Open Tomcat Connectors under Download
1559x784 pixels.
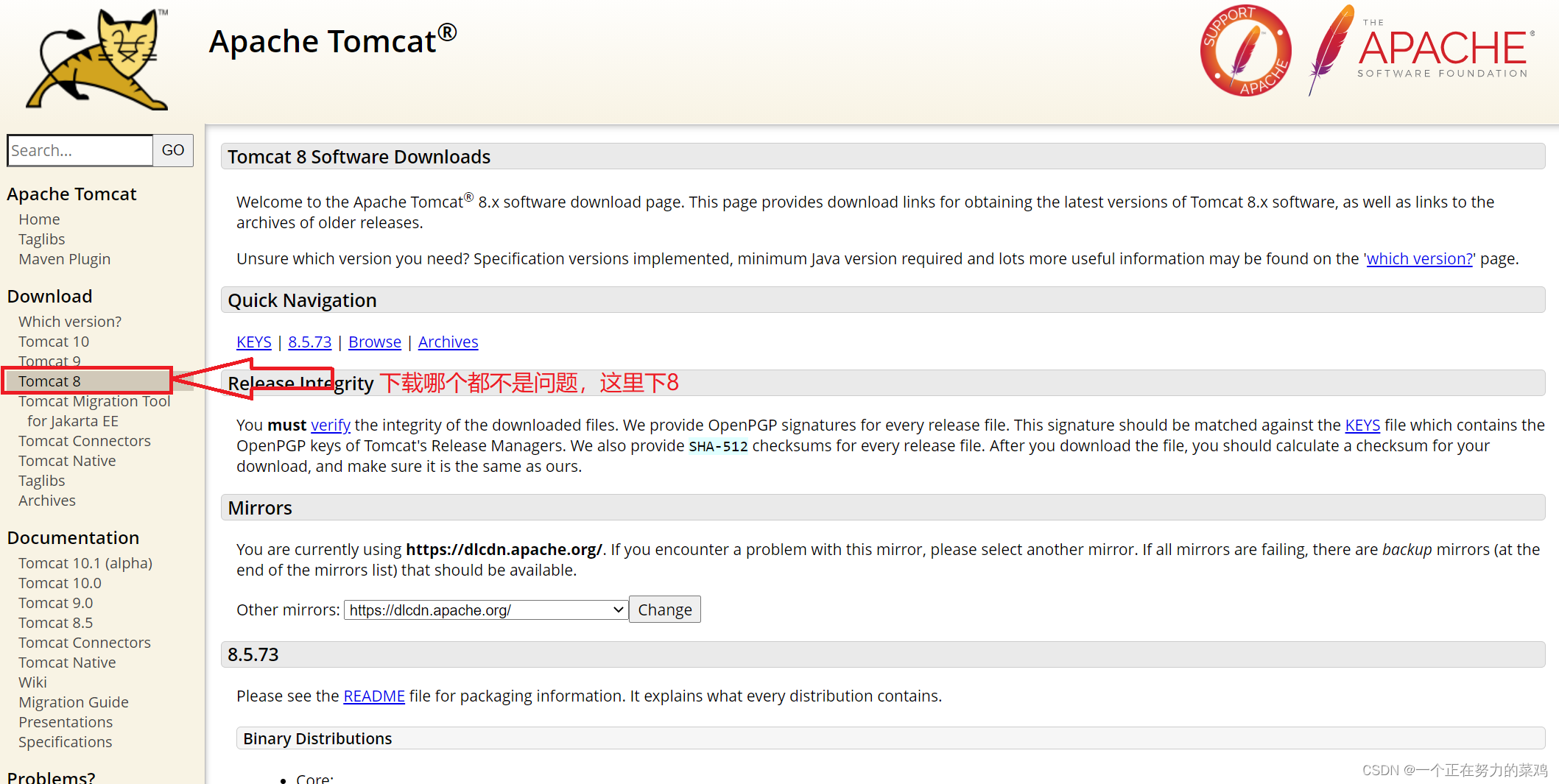pyautogui.click(x=85, y=441)
